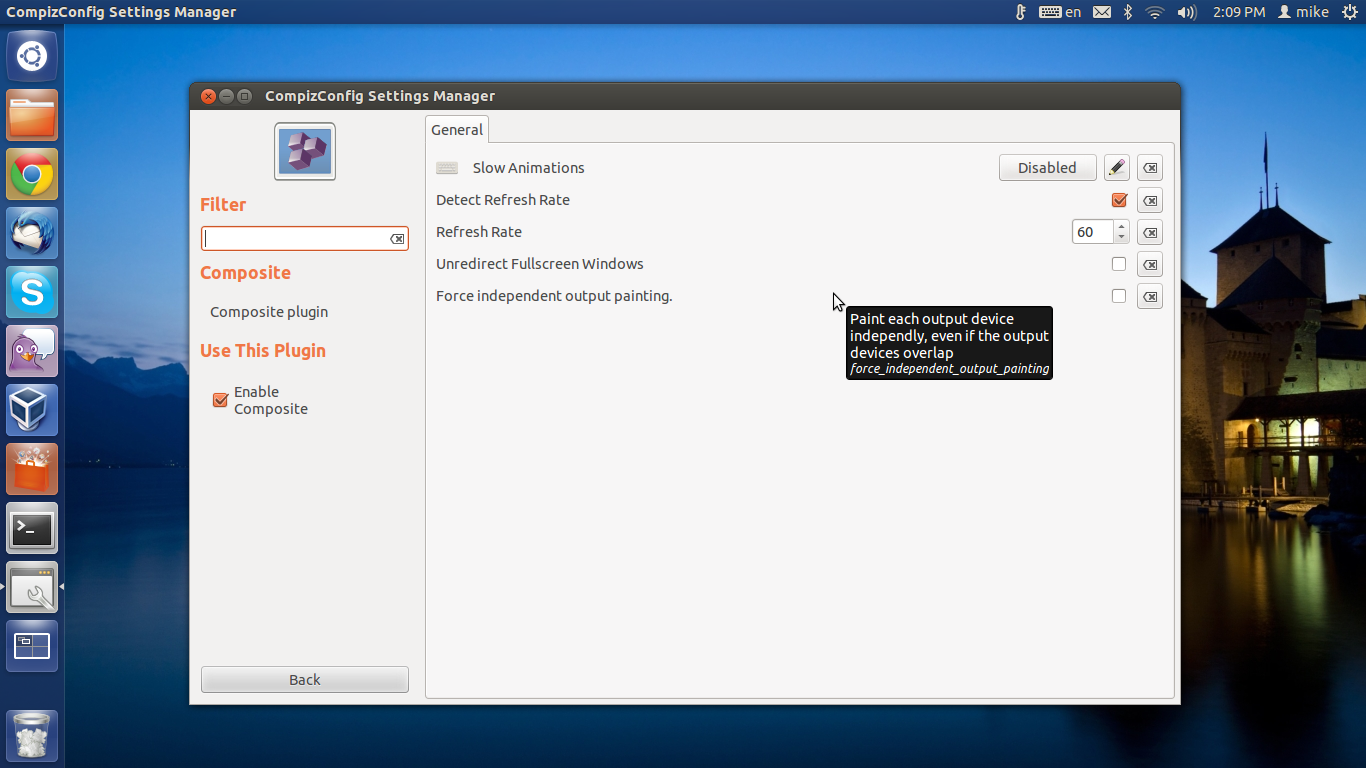
Task: Open Terminal from the launcher
Action: [x=32, y=528]
